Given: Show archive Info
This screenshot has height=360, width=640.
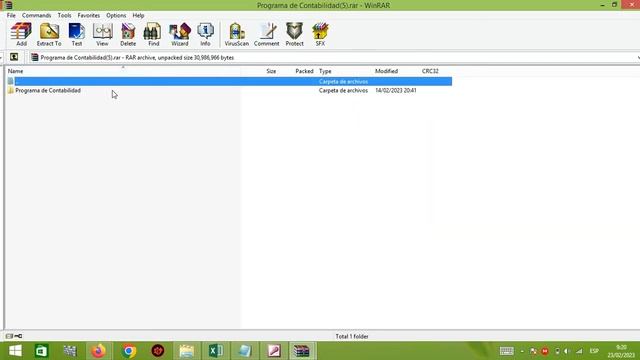Looking at the screenshot, I should pos(205,34).
